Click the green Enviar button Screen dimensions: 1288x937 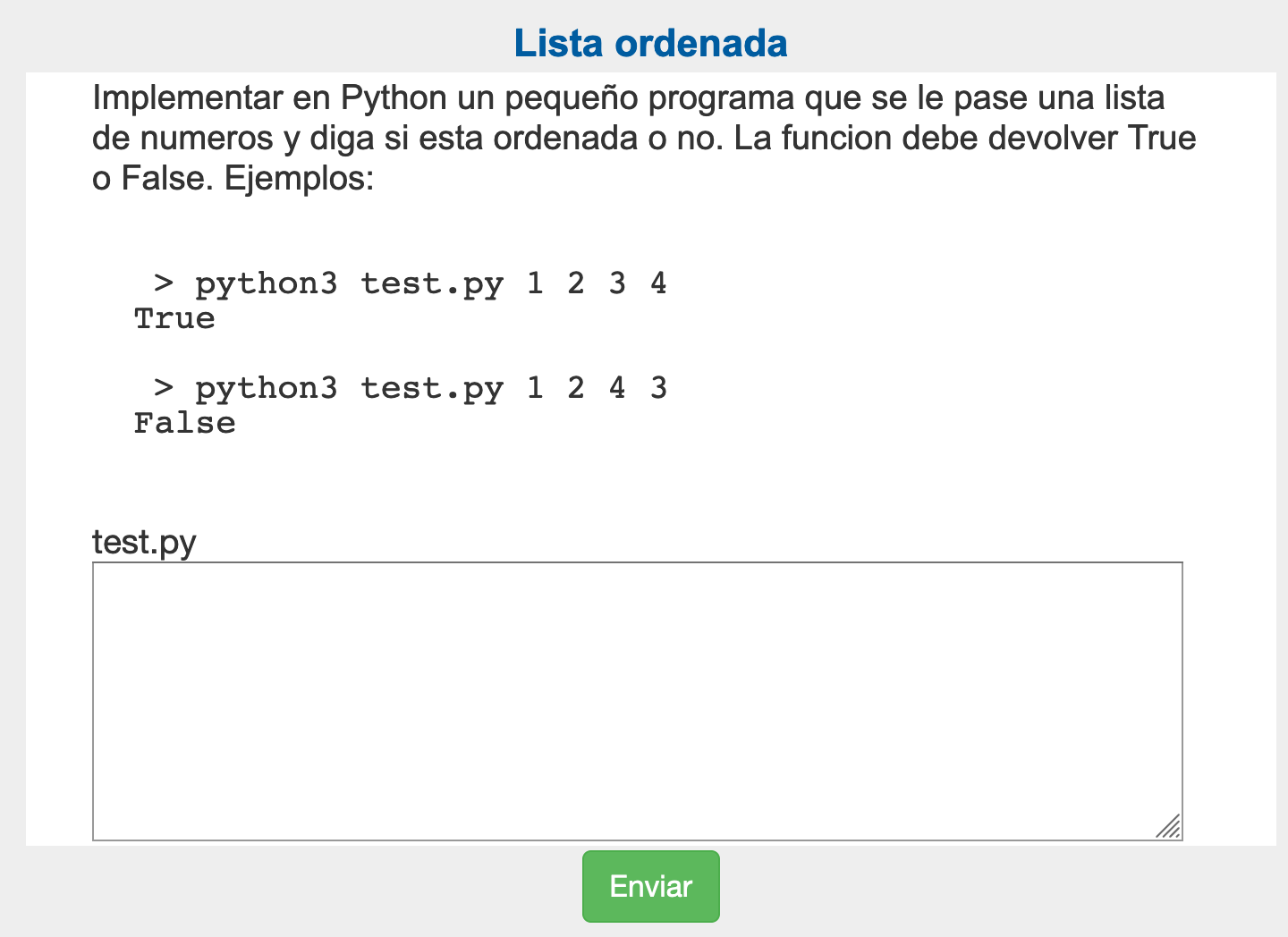click(x=650, y=886)
